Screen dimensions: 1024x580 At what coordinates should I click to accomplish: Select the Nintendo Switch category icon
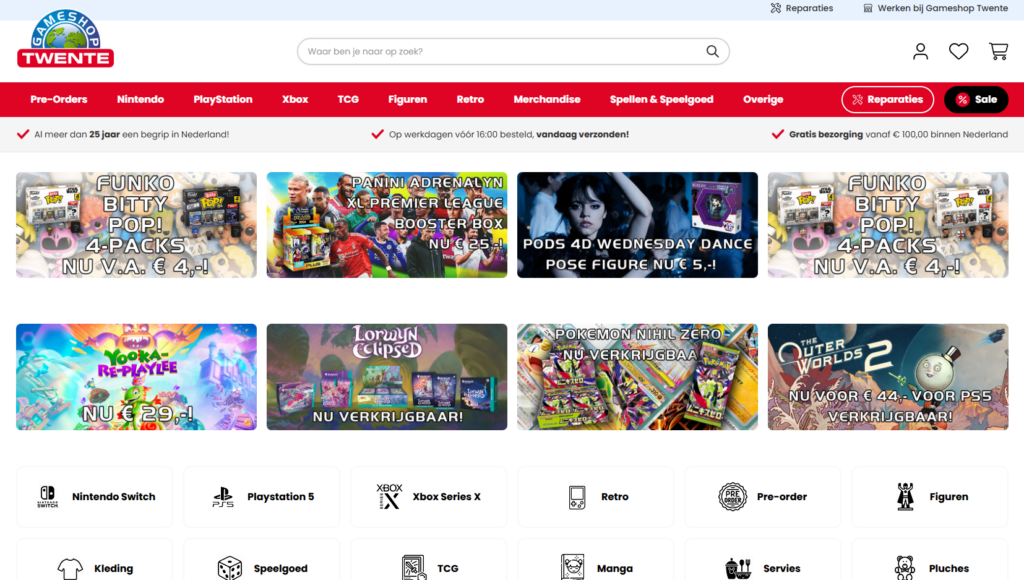tap(48, 497)
